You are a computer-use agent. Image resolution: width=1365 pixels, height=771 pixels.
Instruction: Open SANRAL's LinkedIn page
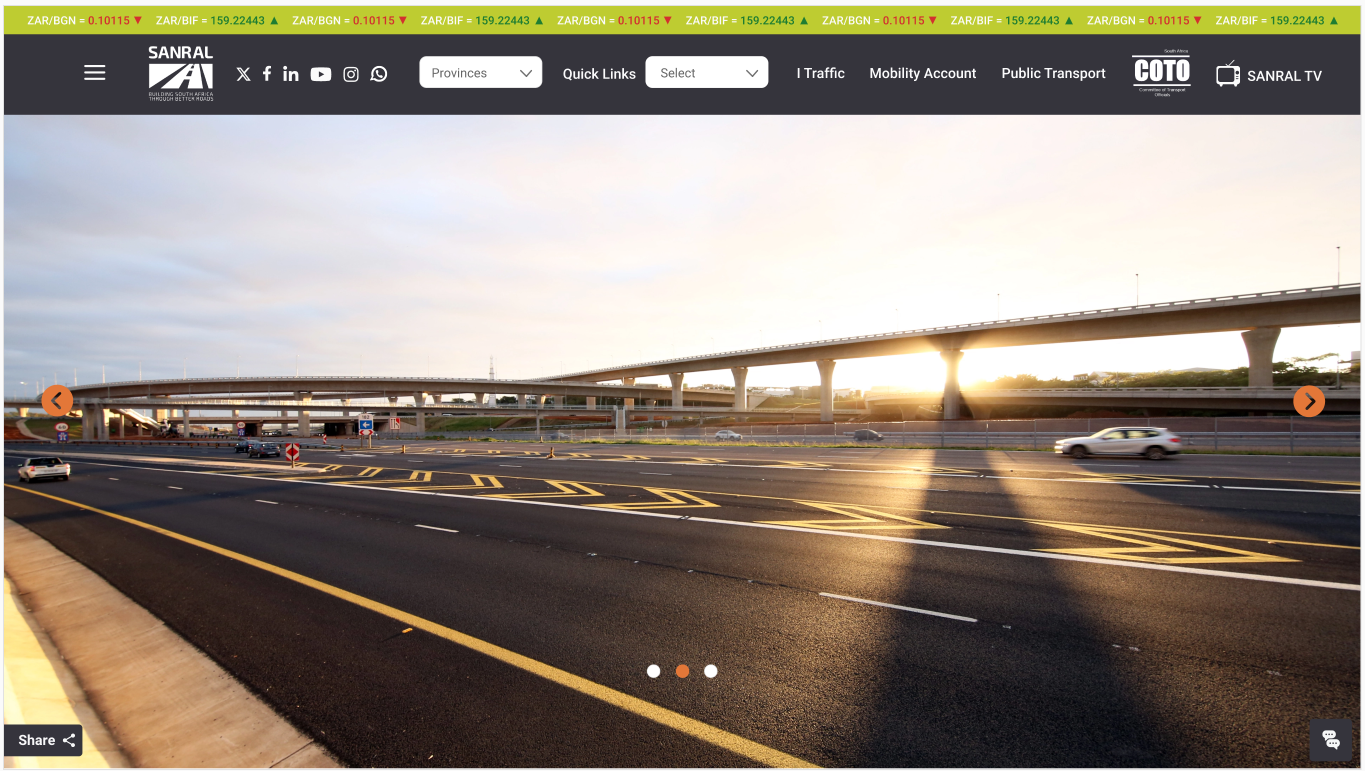coord(291,74)
